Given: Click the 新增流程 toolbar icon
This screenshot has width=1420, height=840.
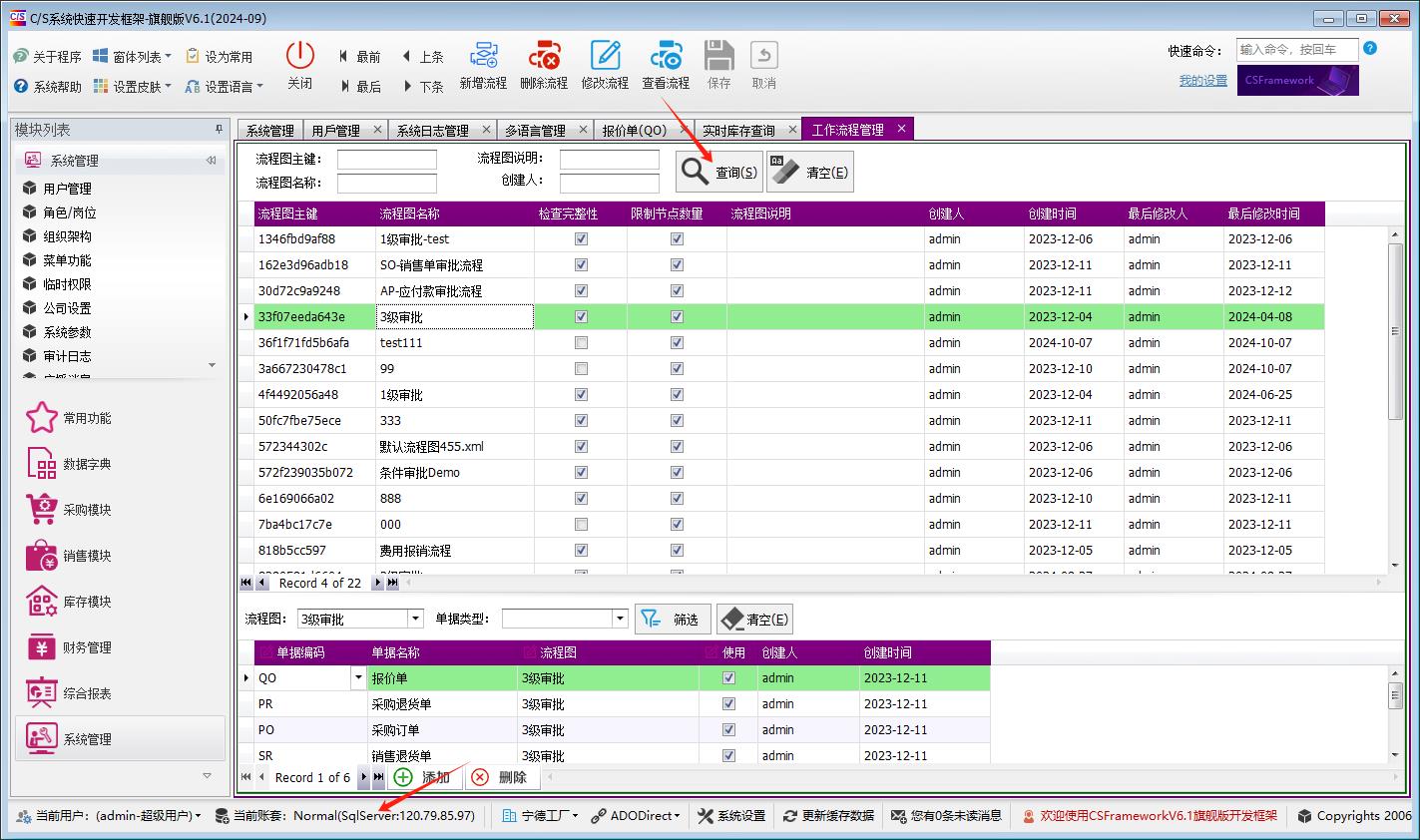Looking at the screenshot, I should 483,57.
